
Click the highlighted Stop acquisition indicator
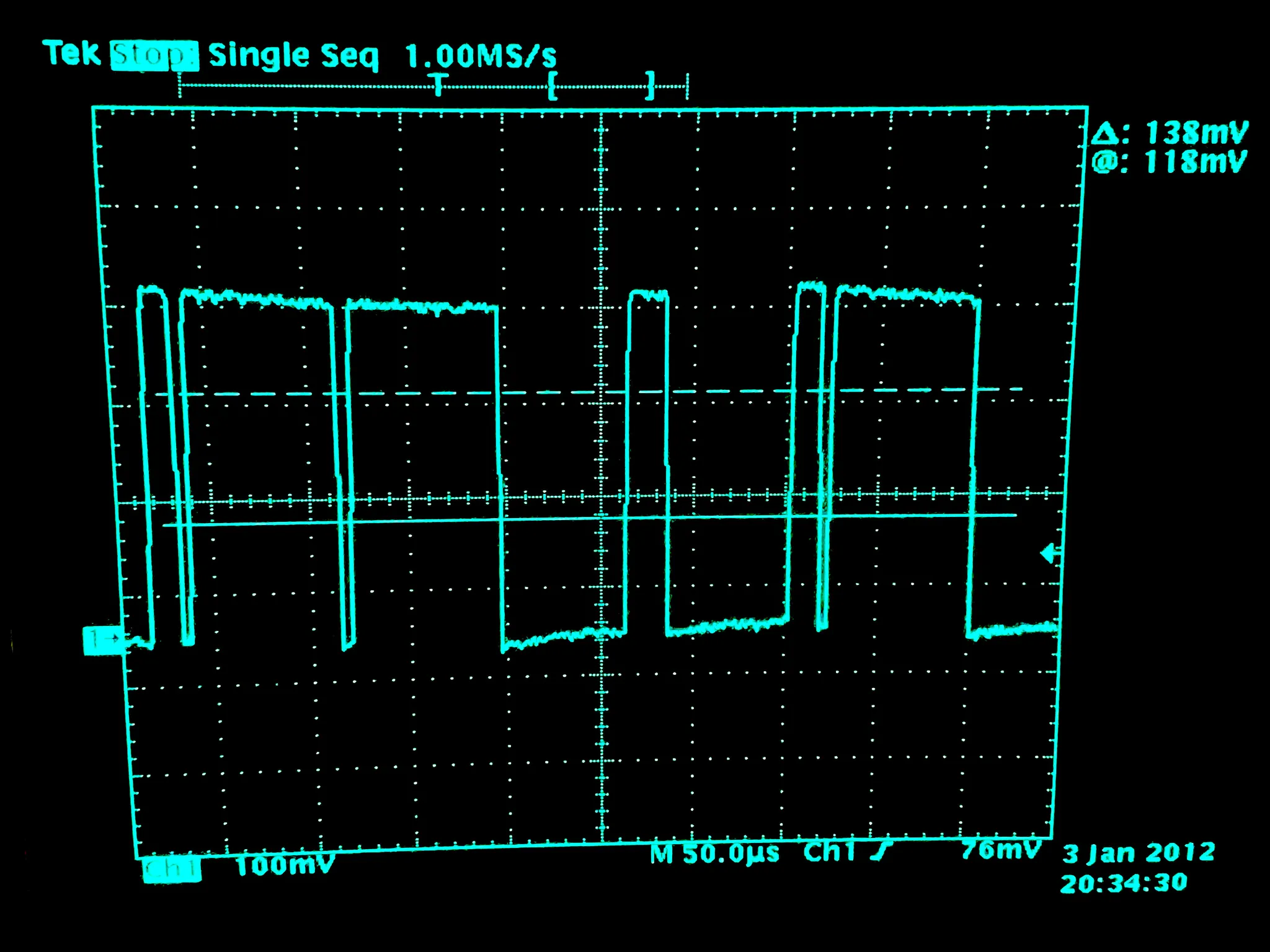click(154, 56)
